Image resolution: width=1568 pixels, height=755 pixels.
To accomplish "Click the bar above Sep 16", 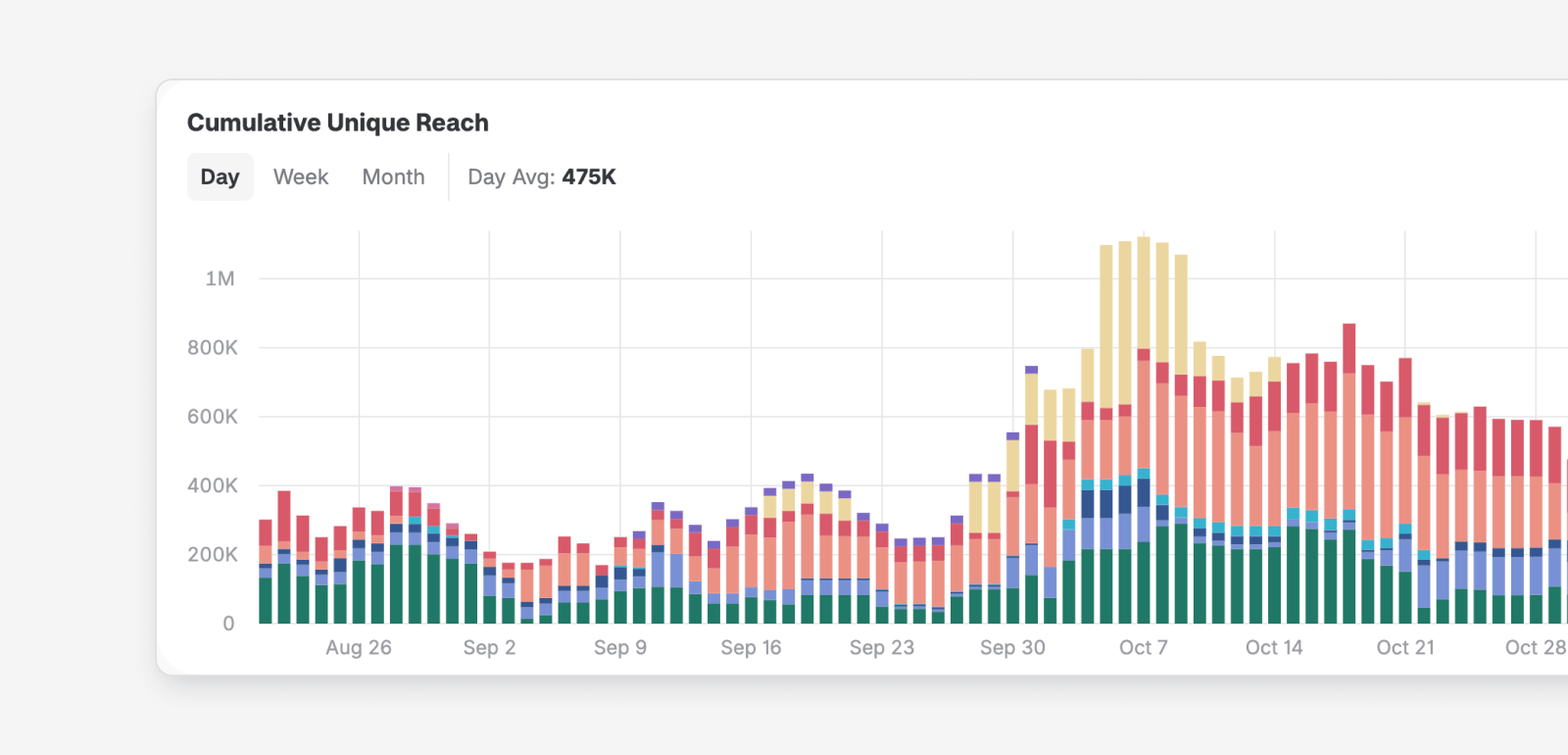I will click(751, 566).
